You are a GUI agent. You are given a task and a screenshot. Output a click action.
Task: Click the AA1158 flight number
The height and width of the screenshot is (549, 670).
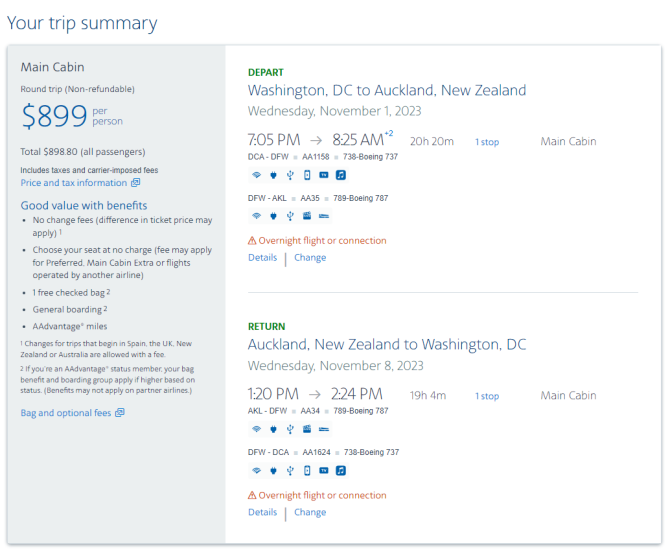(316, 157)
